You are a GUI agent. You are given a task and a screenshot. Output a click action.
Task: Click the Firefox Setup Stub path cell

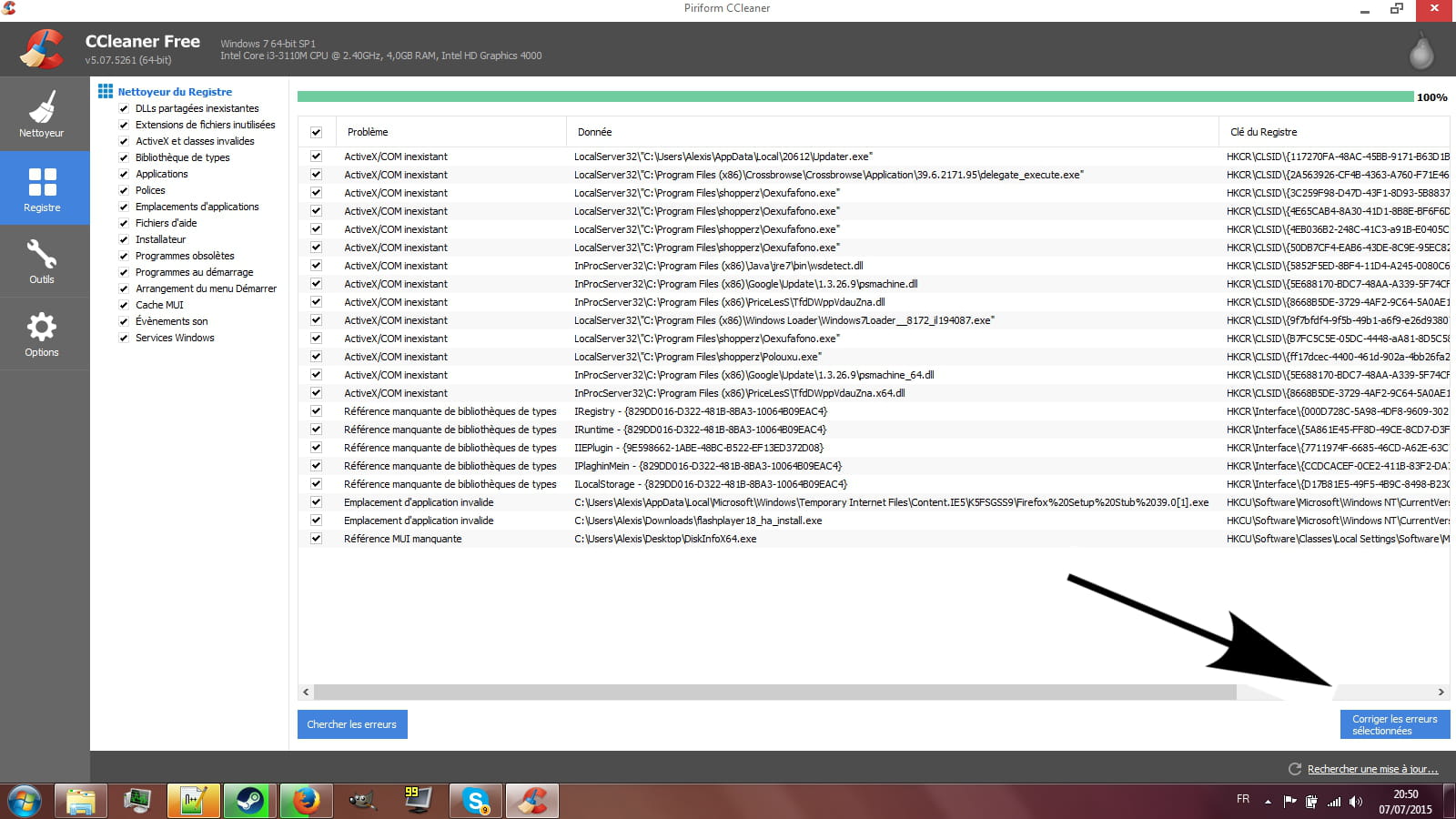[x=892, y=502]
